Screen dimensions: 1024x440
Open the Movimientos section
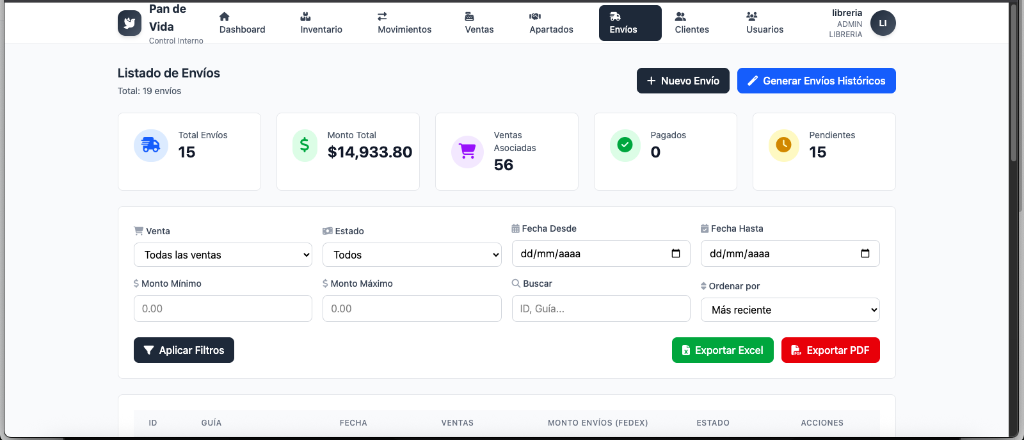[x=404, y=23]
